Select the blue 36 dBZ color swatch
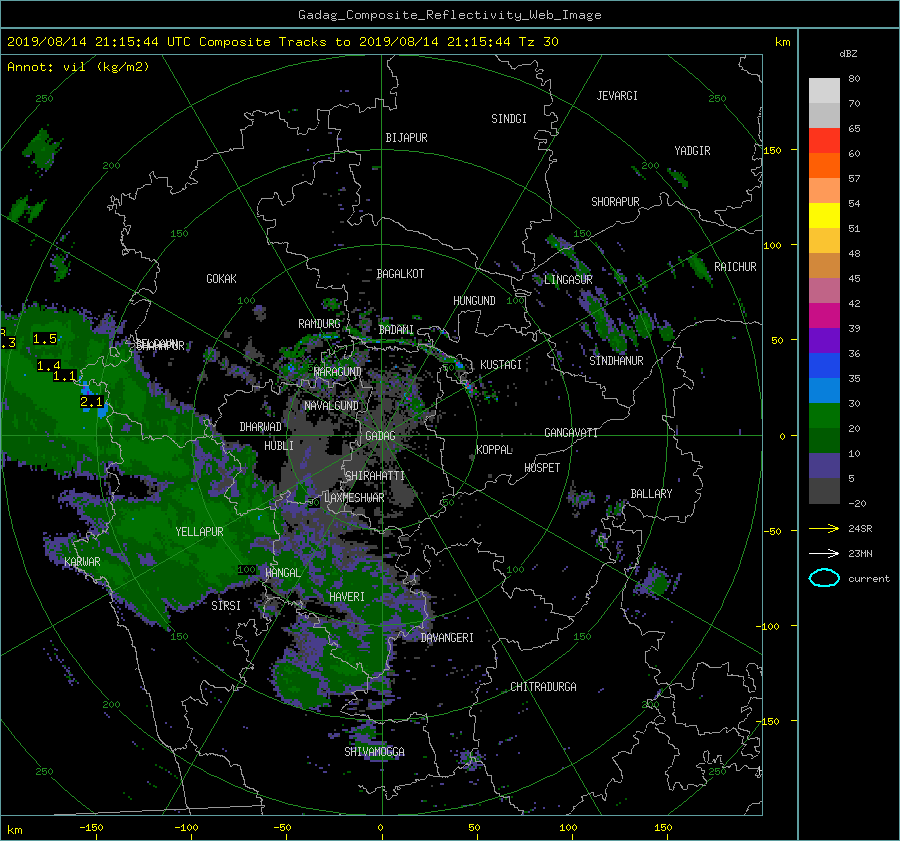The width and height of the screenshot is (900, 841). coord(824,365)
